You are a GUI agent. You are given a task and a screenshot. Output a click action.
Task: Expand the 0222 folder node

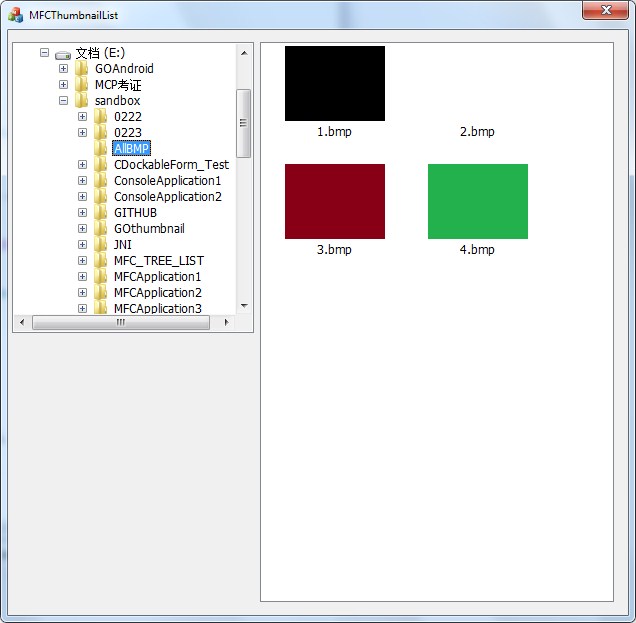[x=82, y=116]
